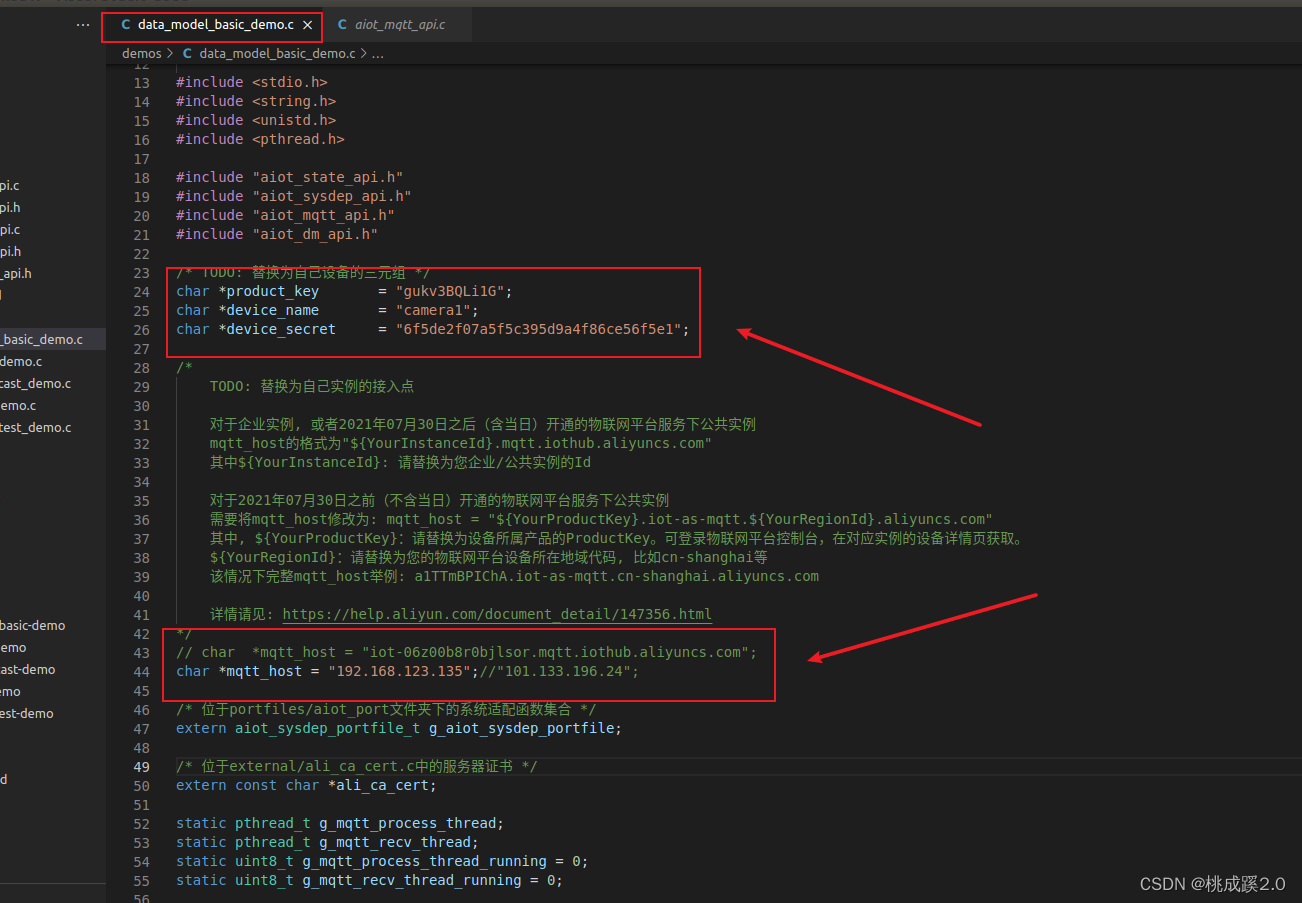
Task: Click the device_secret string value
Action: pyautogui.click(x=538, y=329)
